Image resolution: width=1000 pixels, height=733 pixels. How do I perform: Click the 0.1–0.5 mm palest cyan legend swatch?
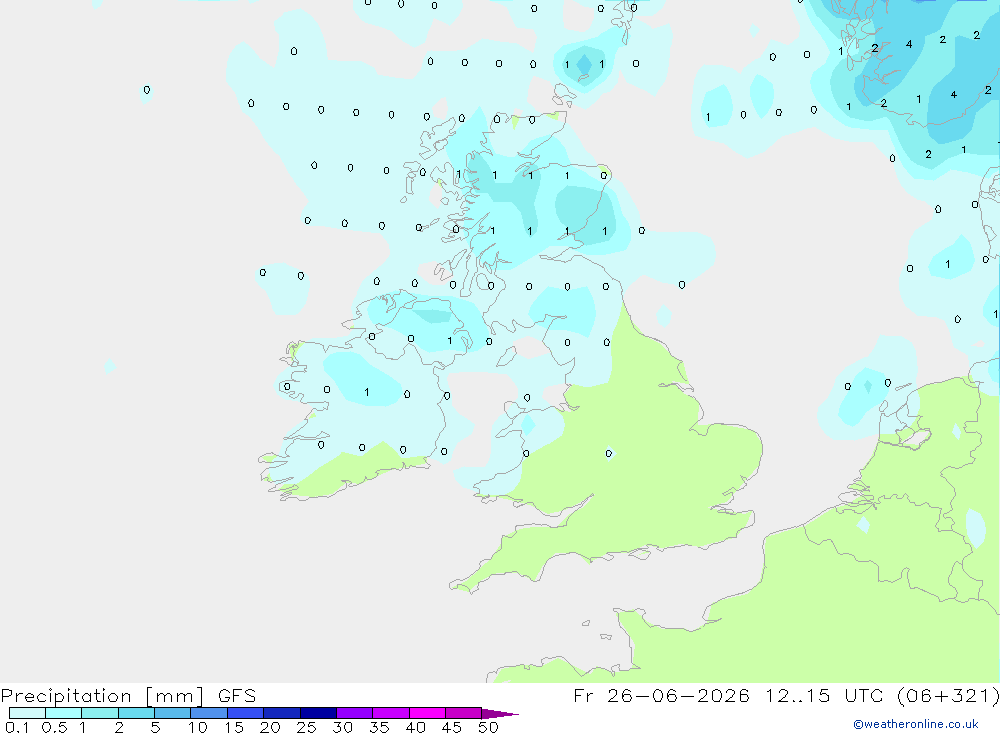click(27, 713)
